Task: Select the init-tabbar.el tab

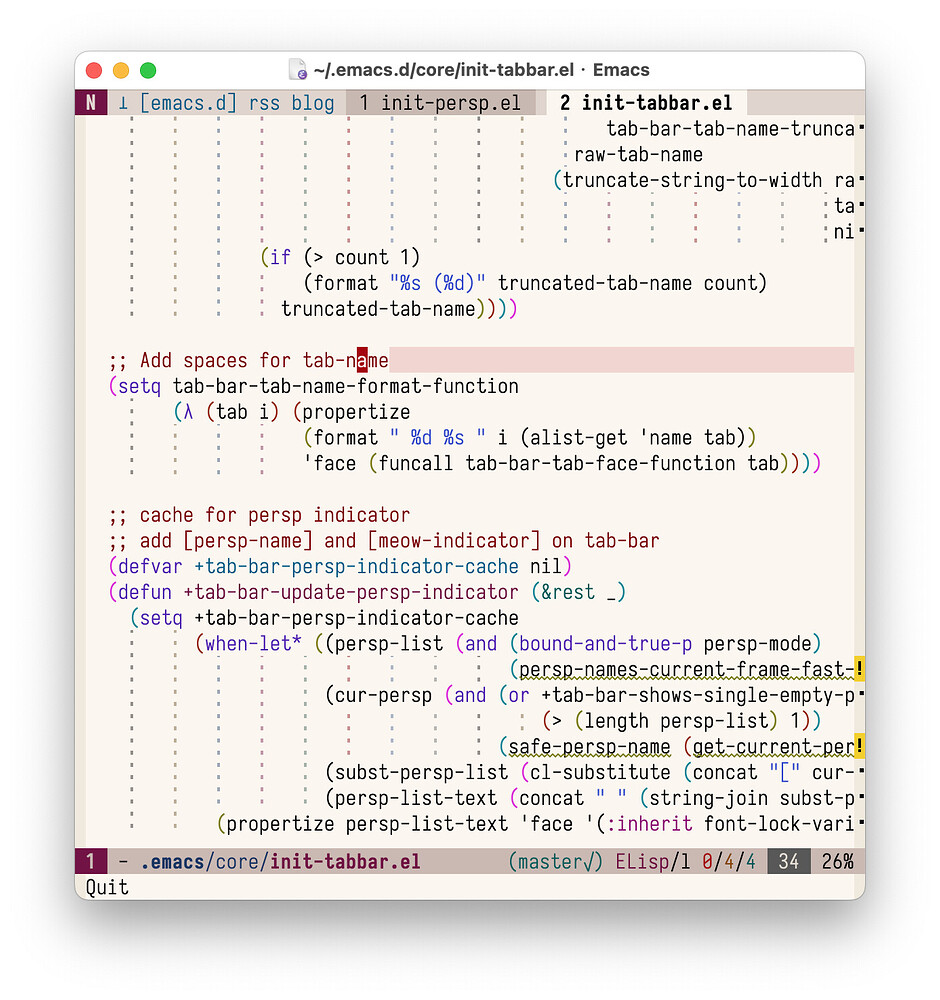Action: pyautogui.click(x=645, y=102)
